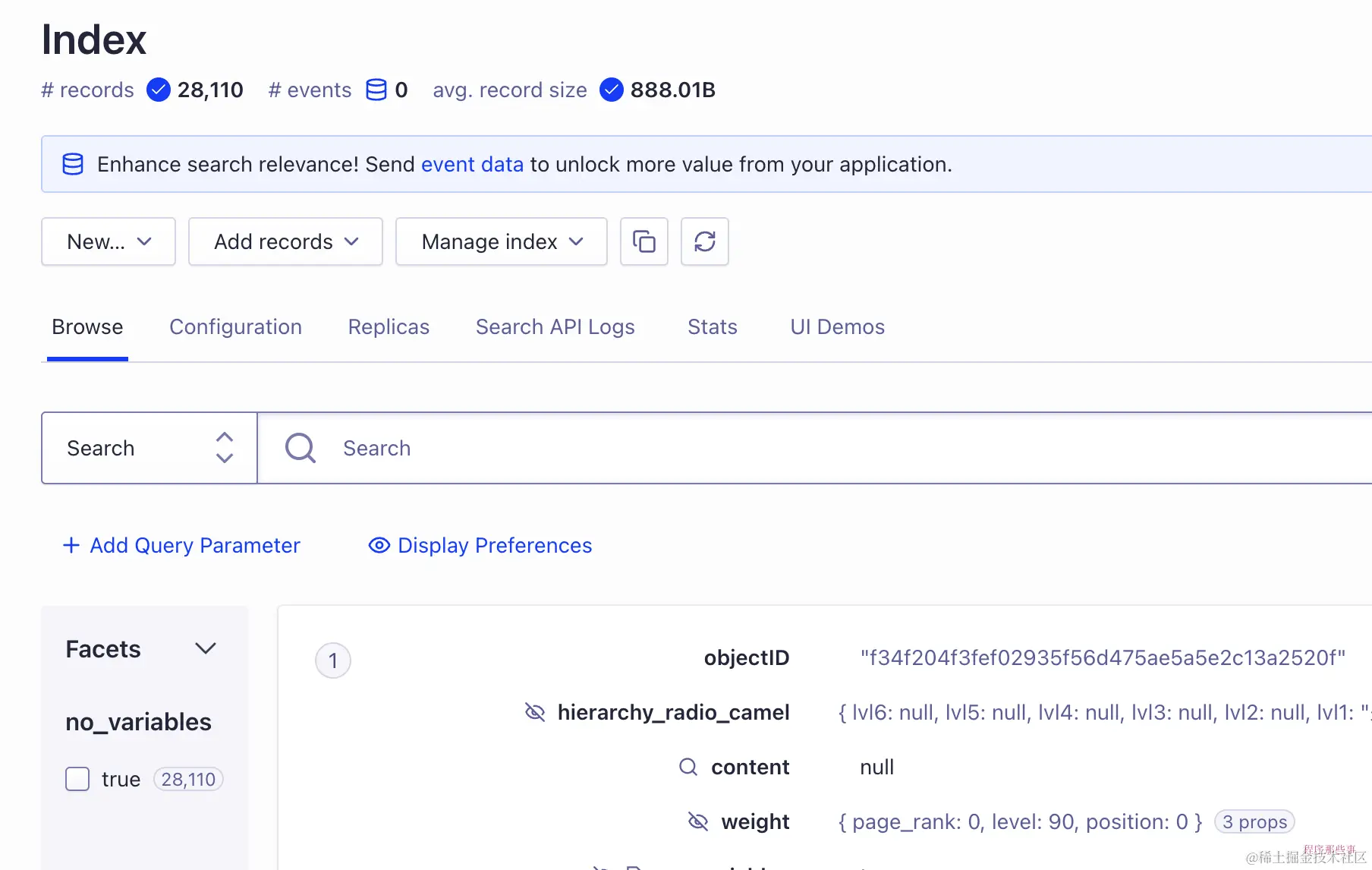Click the refresh index icon button
Image resolution: width=1372 pixels, height=870 pixels.
704,241
